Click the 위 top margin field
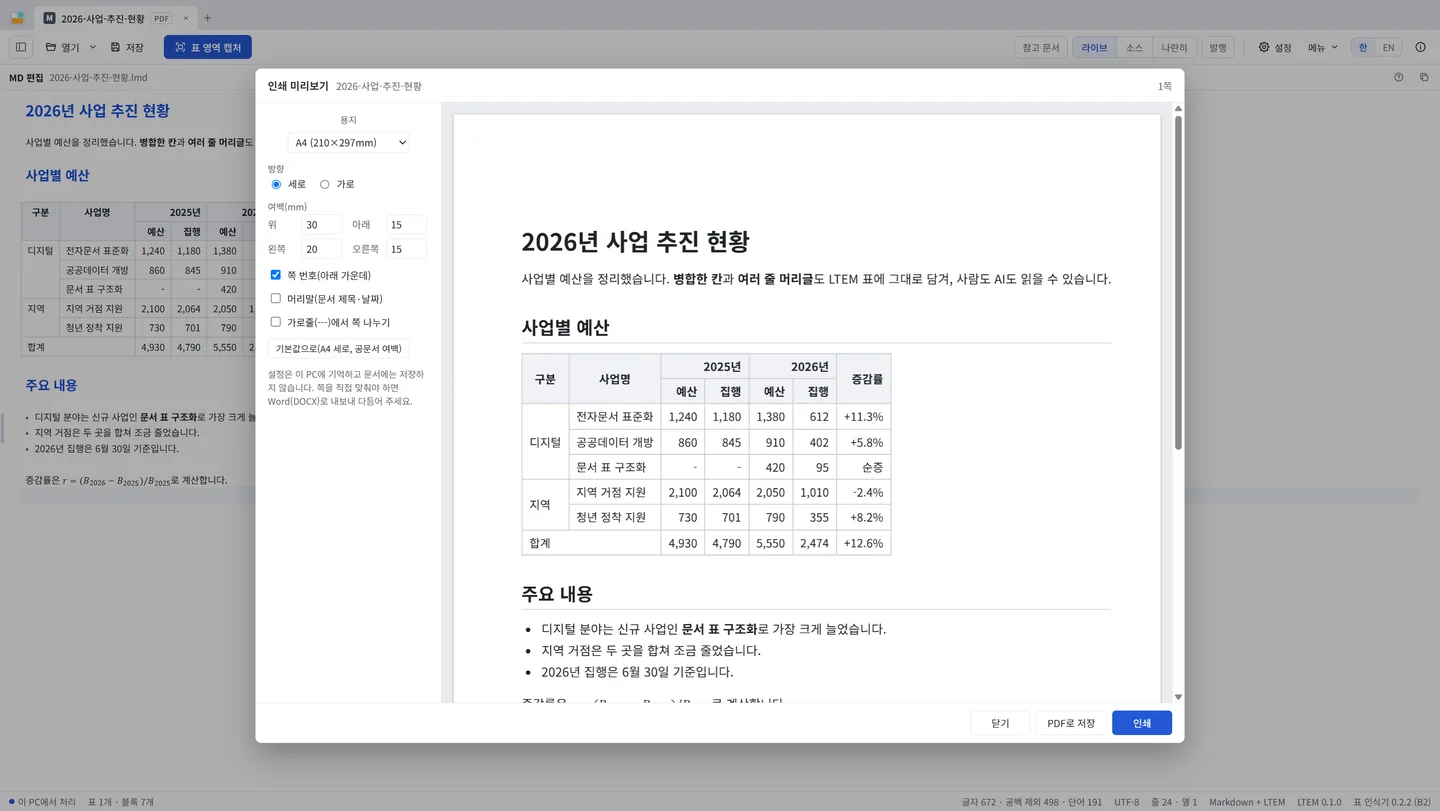The width and height of the screenshot is (1440, 811). [322, 225]
